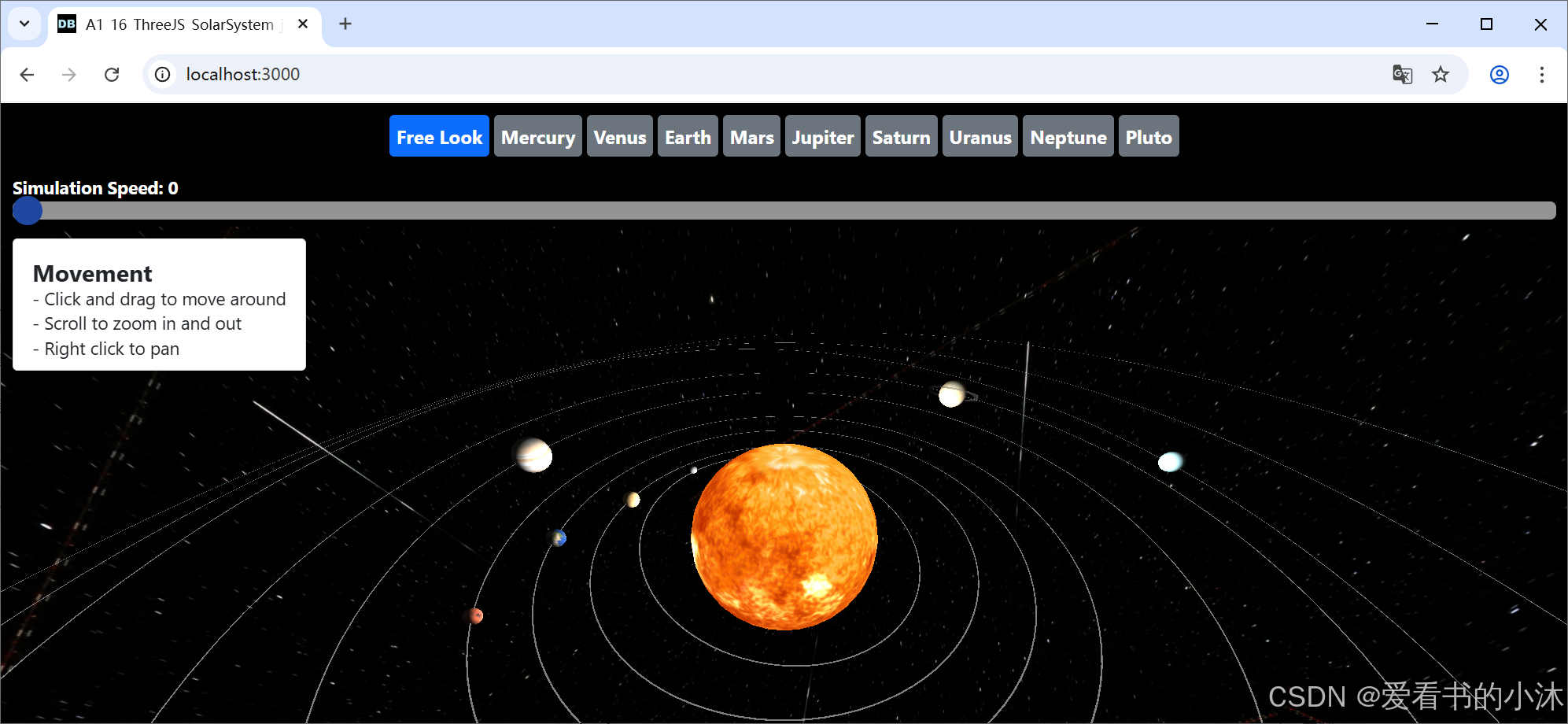
Task: Maximize the browser window
Action: 1486,24
